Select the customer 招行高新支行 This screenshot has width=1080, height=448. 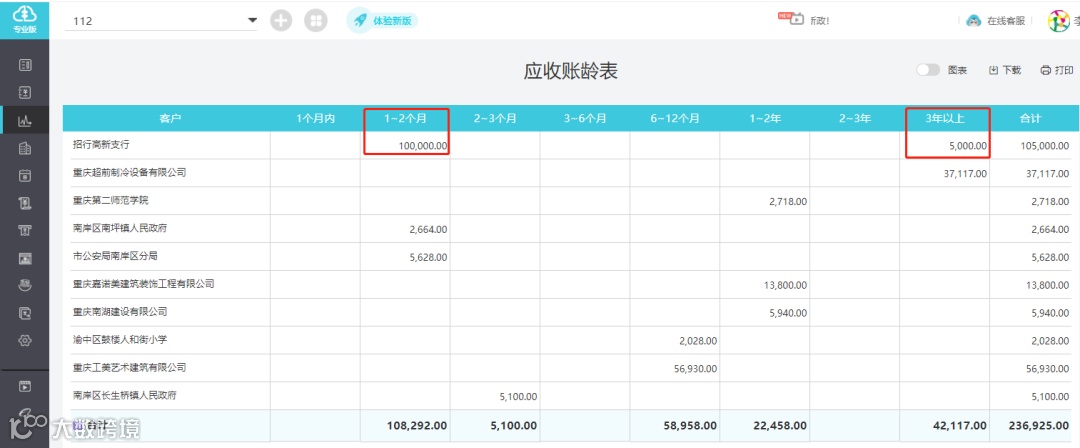point(101,145)
